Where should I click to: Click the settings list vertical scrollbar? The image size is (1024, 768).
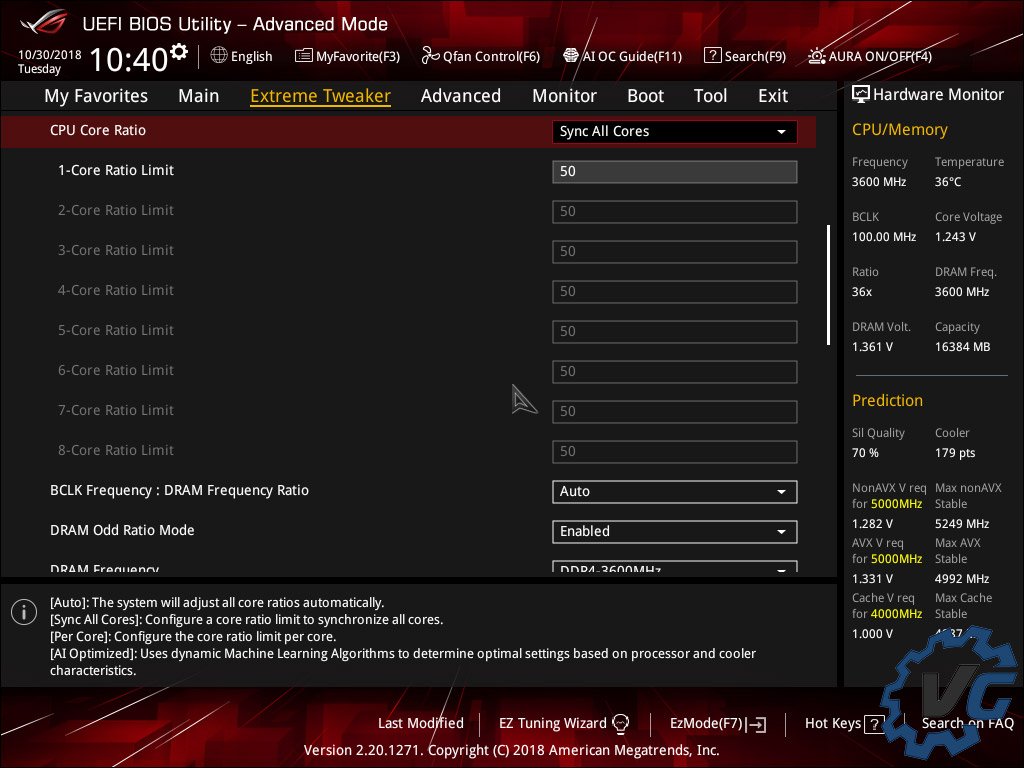click(x=828, y=285)
